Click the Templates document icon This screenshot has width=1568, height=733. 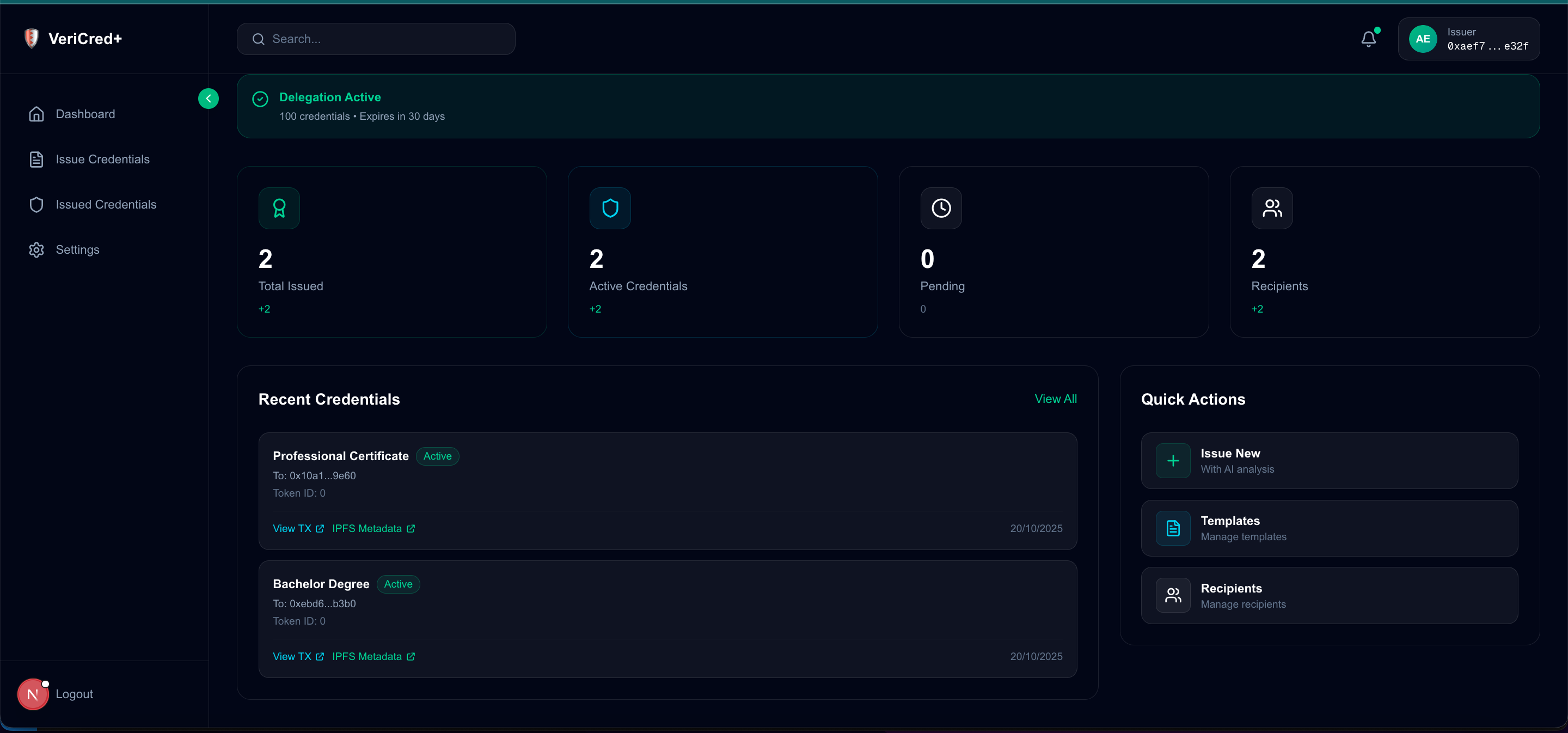pyautogui.click(x=1172, y=528)
